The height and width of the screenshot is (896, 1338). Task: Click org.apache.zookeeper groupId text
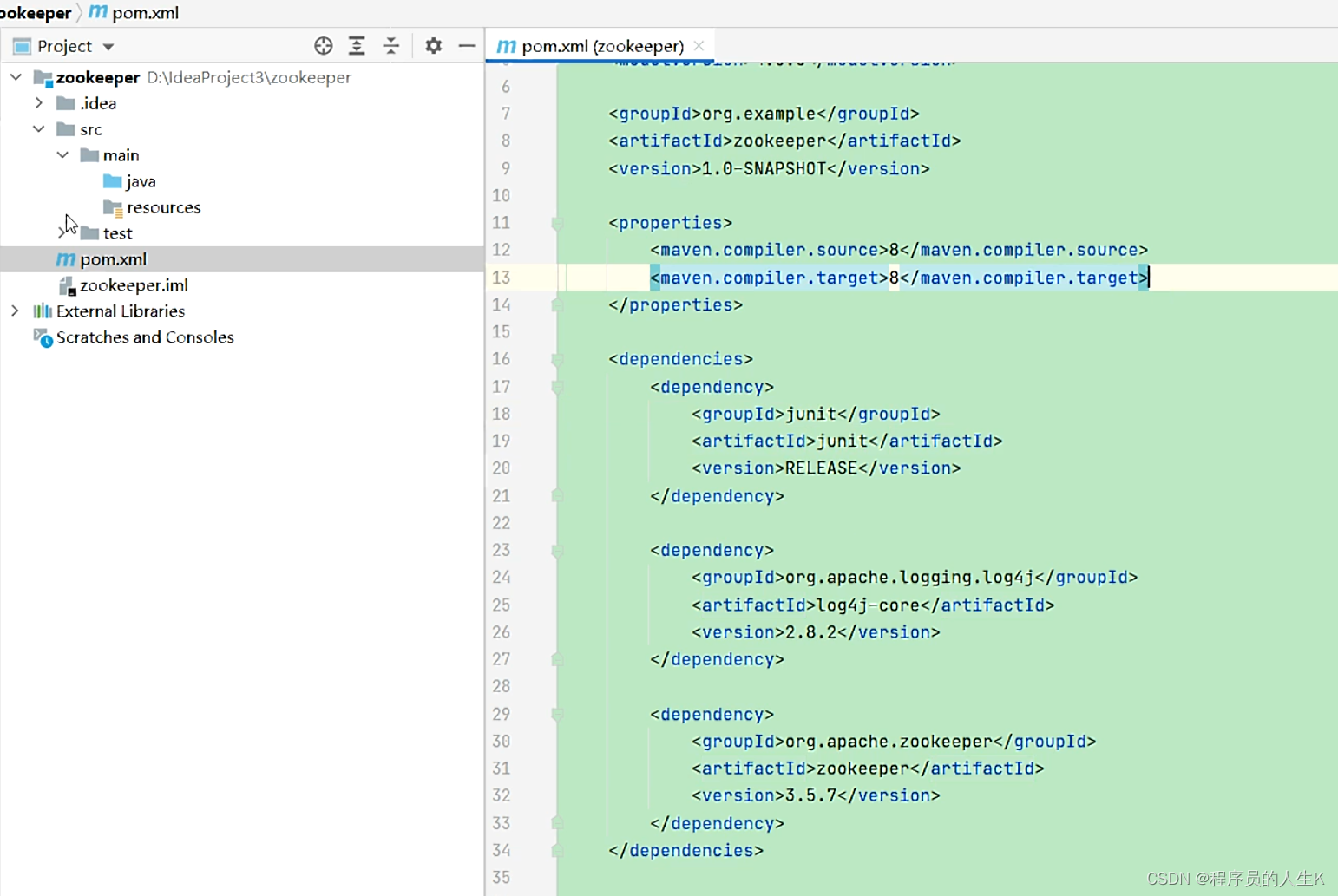coord(889,742)
